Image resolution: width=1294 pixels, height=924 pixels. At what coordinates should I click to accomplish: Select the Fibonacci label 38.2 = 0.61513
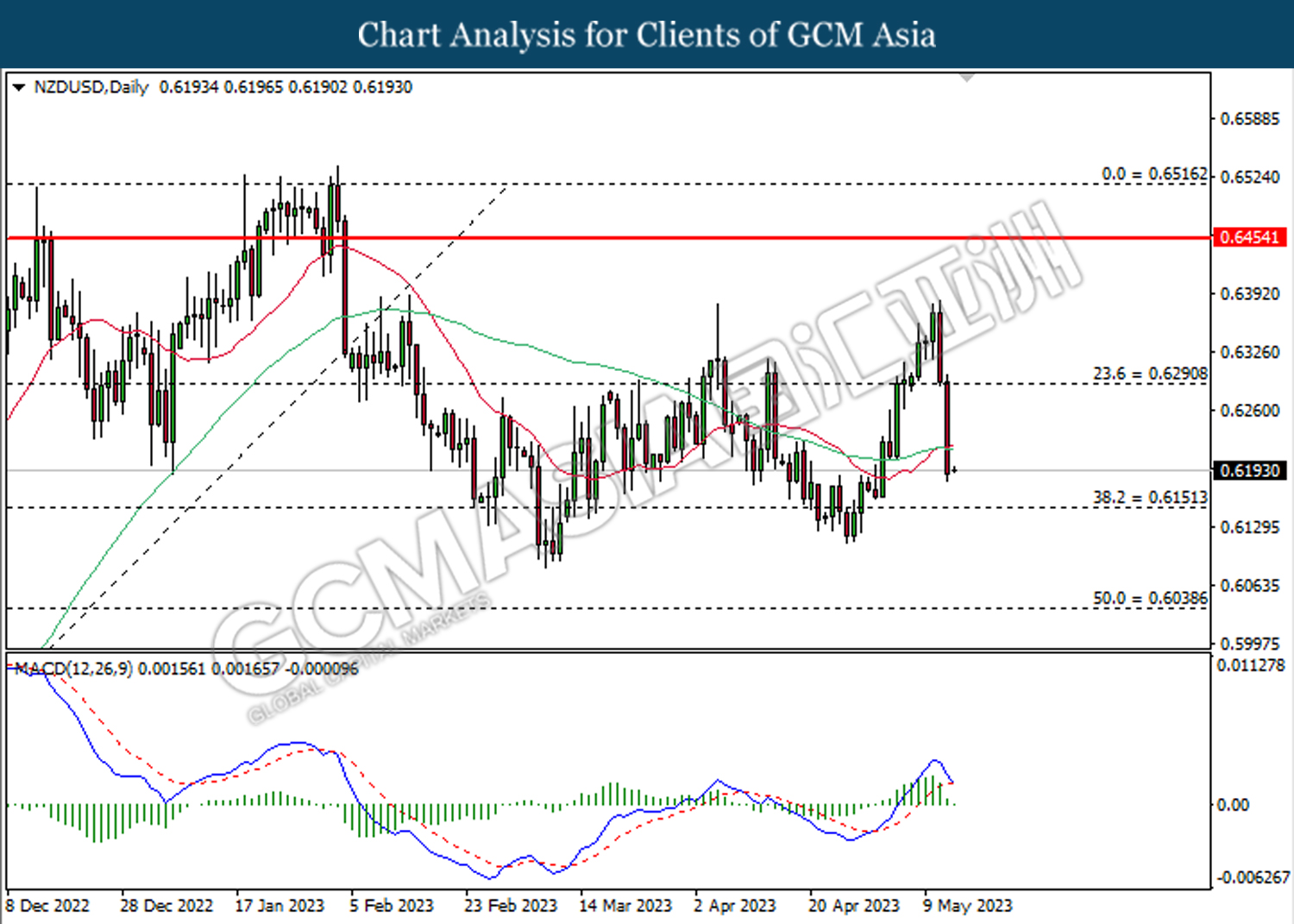point(1150,497)
